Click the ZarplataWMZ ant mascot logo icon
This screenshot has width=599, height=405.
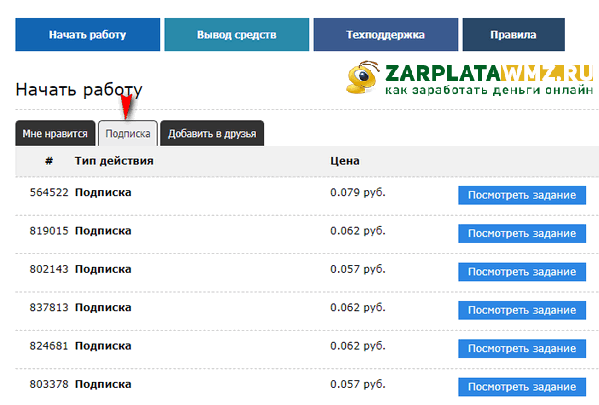pyautogui.click(x=363, y=77)
